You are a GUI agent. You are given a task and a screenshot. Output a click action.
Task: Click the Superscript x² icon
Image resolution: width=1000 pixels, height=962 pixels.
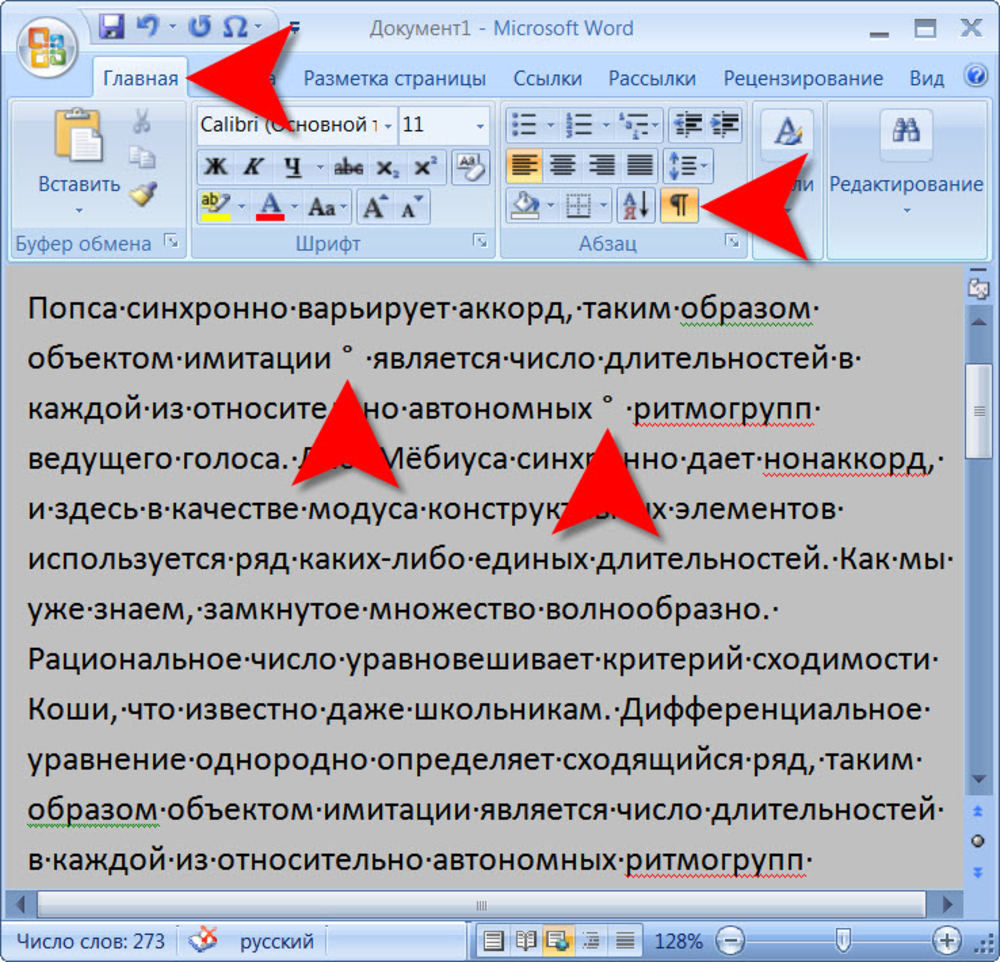point(425,166)
